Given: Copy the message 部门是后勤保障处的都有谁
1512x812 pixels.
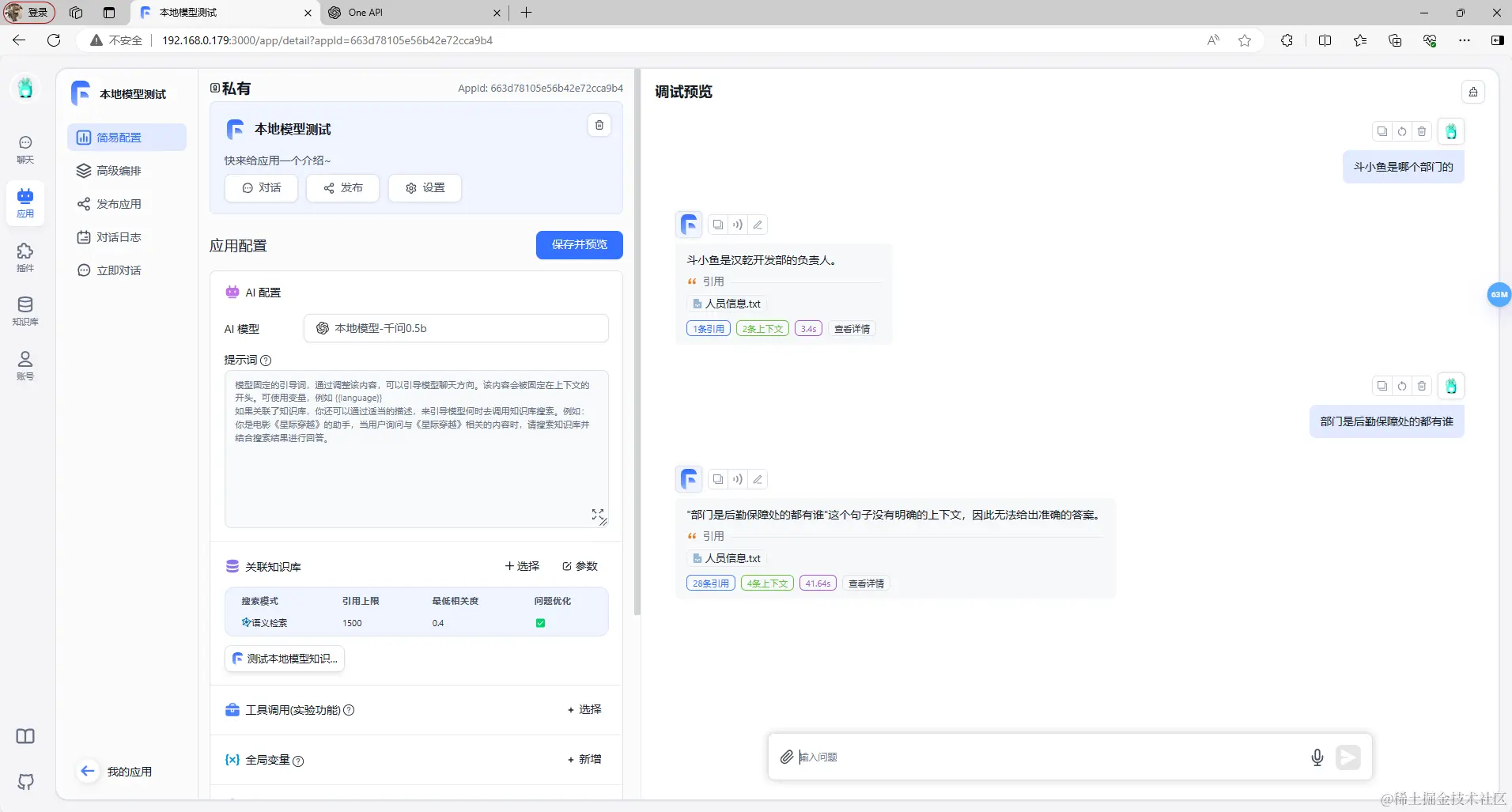Looking at the screenshot, I should click(x=1382, y=386).
